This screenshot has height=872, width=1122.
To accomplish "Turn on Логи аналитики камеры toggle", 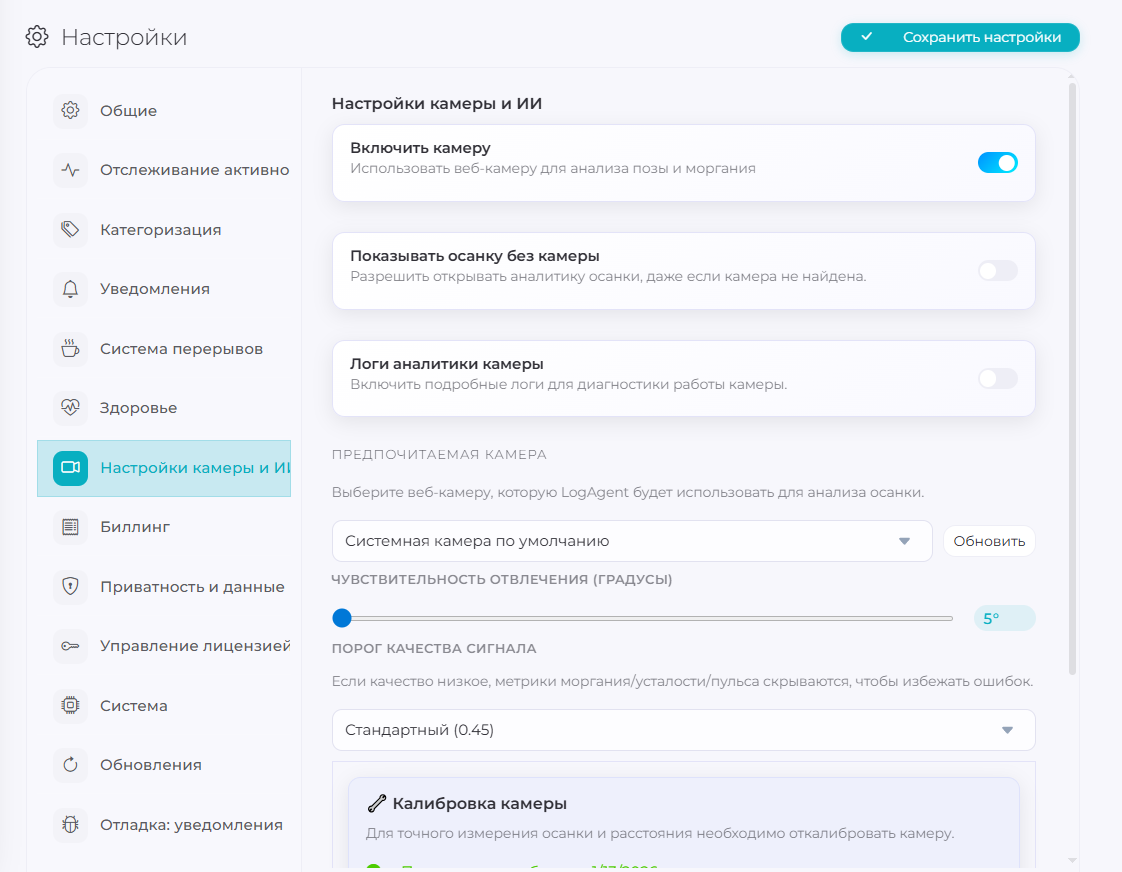I will tap(997, 378).
